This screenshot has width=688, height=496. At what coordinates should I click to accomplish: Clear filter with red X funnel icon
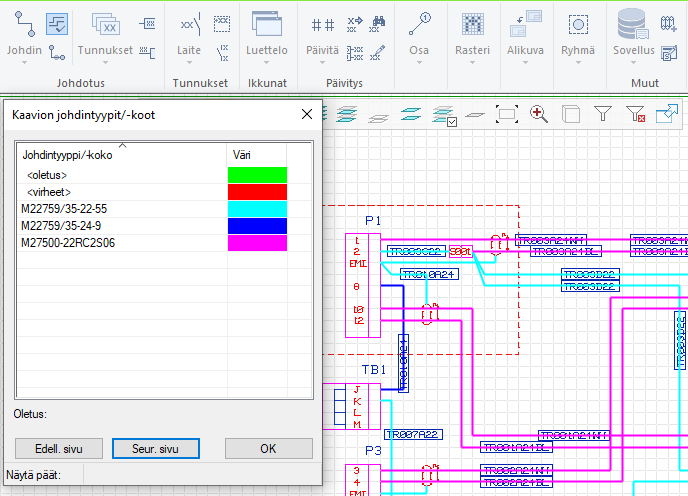(x=635, y=115)
